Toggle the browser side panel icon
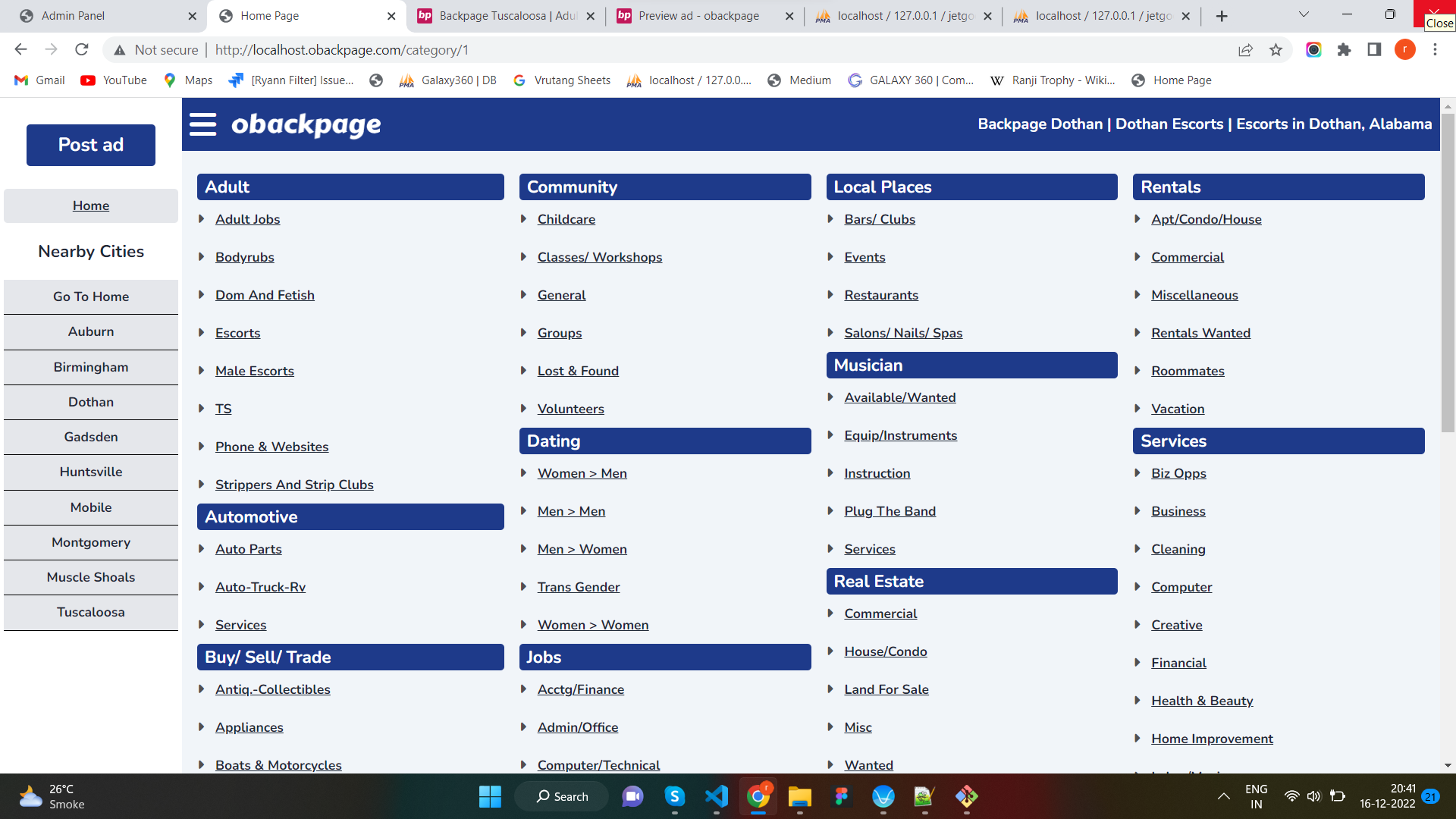The height and width of the screenshot is (819, 1456). pyautogui.click(x=1374, y=49)
